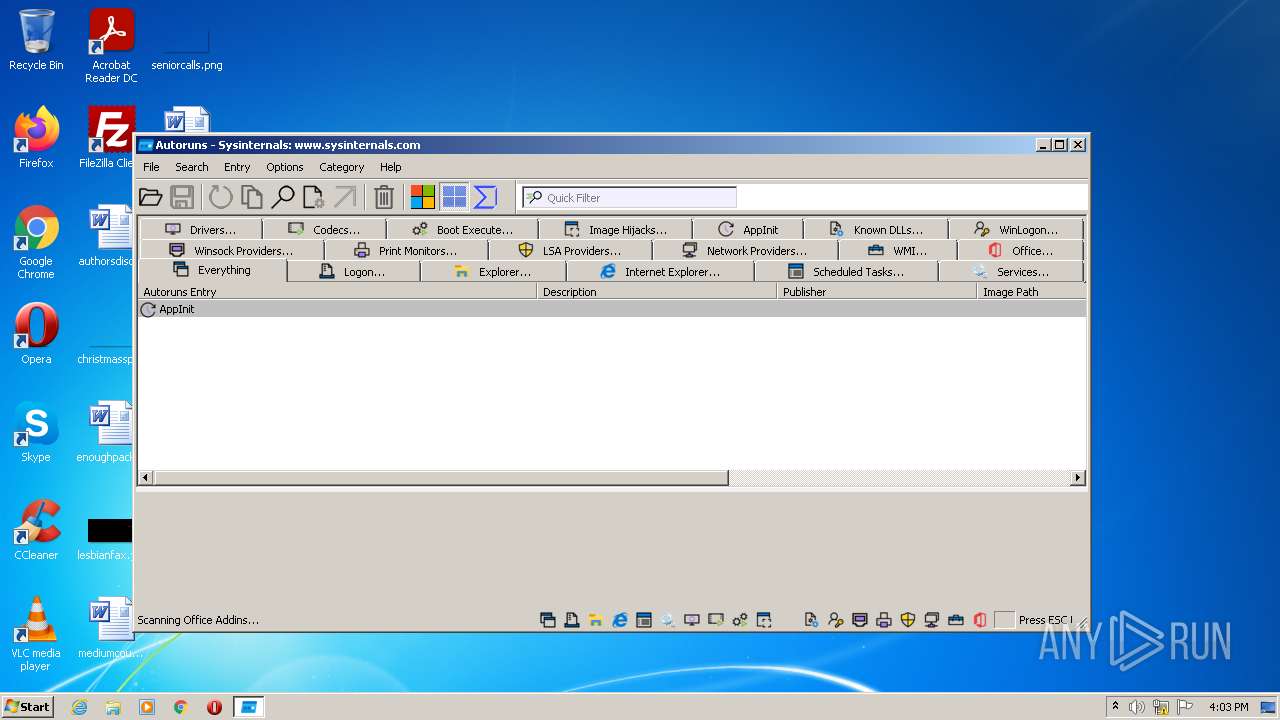
Task: Open Windows Media Player from taskbar
Action: tap(147, 707)
